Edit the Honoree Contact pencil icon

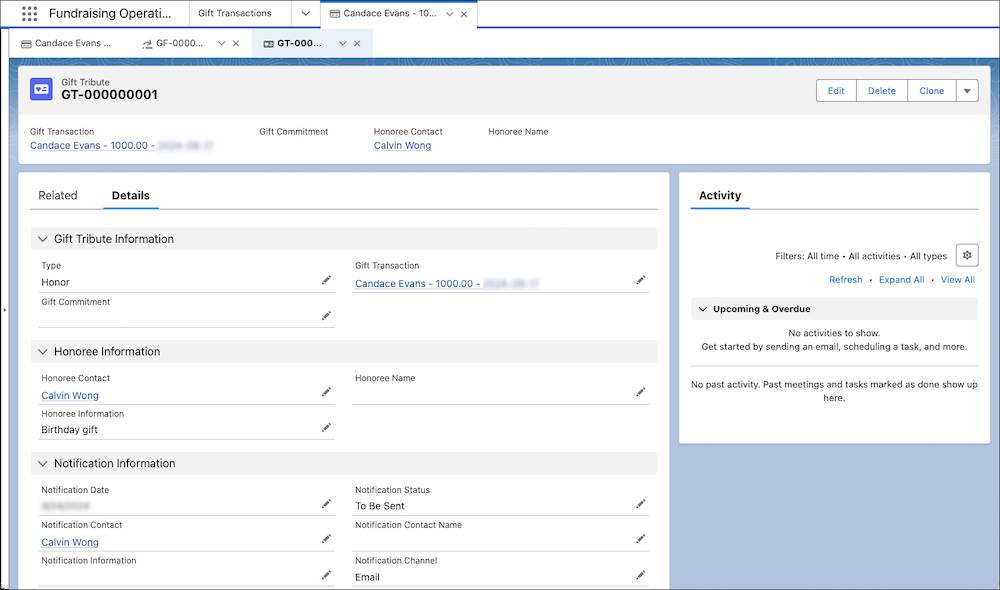(327, 392)
